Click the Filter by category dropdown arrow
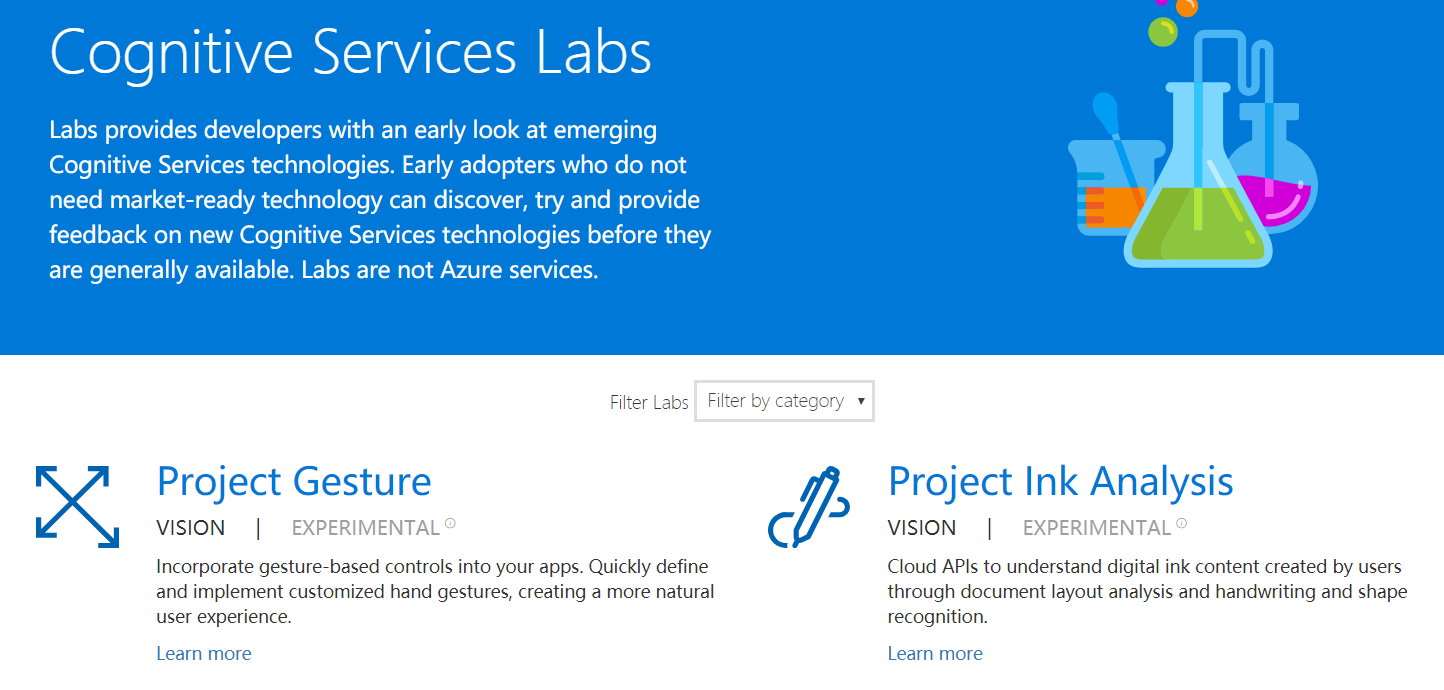This screenshot has width=1444, height=690. (860, 401)
